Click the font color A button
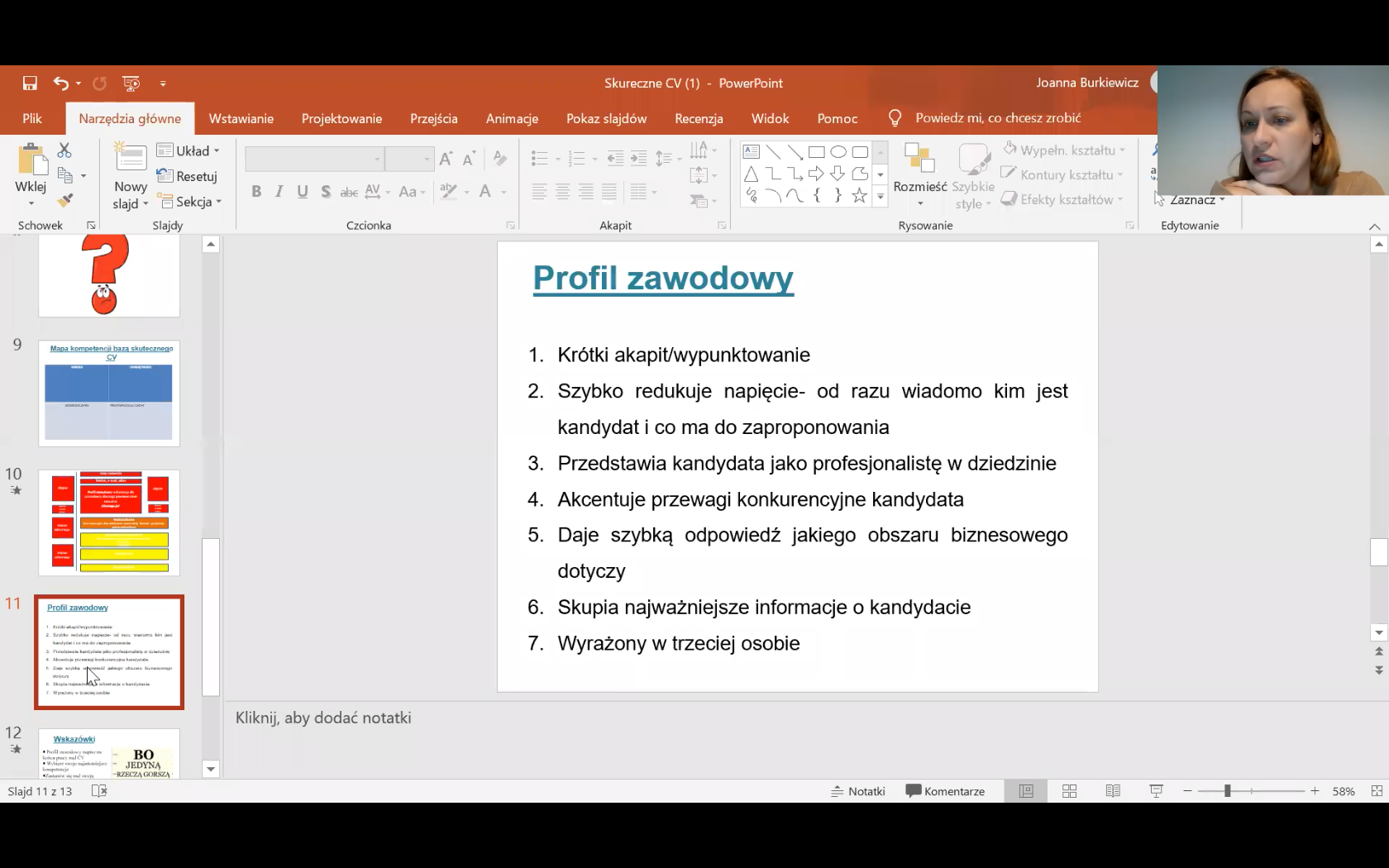1389x868 pixels. pos(485,192)
